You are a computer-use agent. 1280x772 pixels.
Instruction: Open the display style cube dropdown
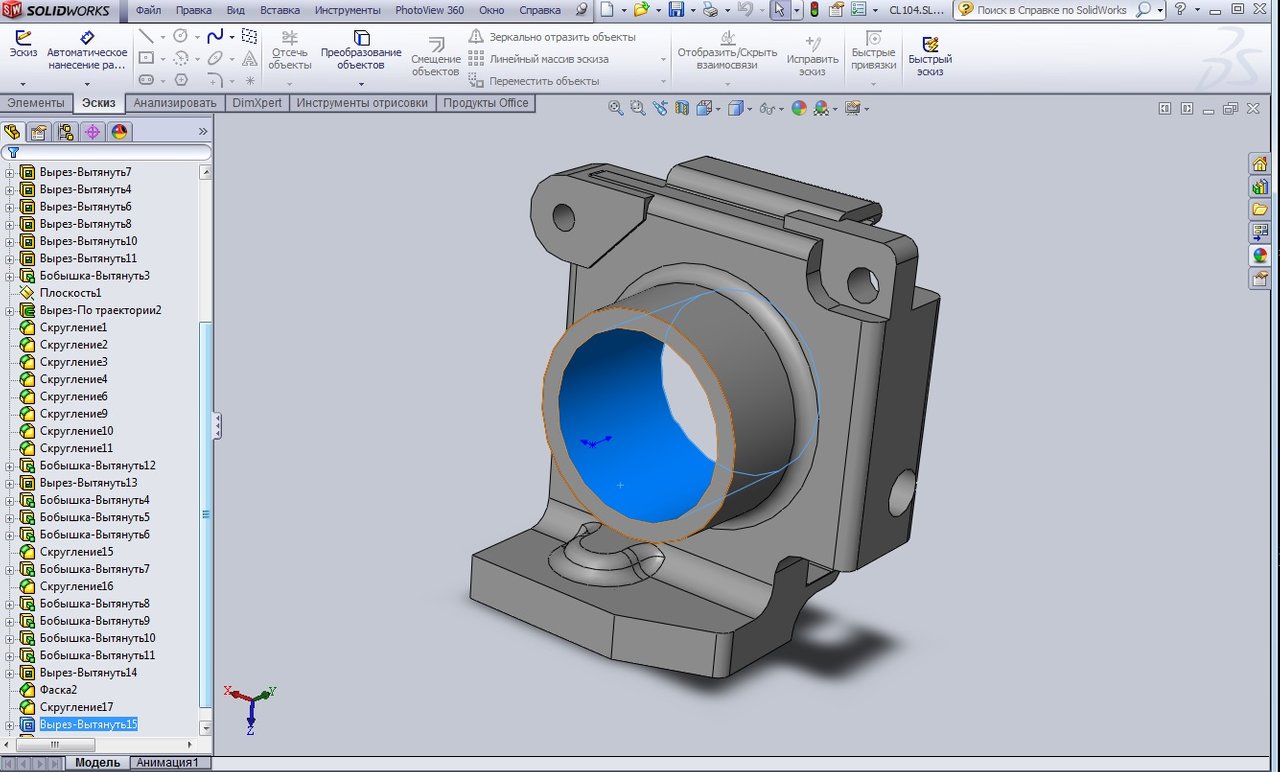pos(751,109)
